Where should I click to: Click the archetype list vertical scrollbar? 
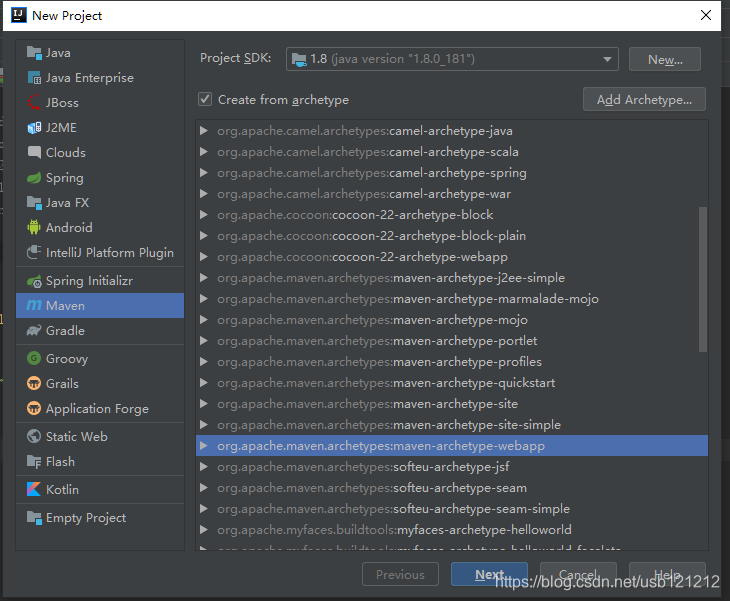tap(703, 279)
